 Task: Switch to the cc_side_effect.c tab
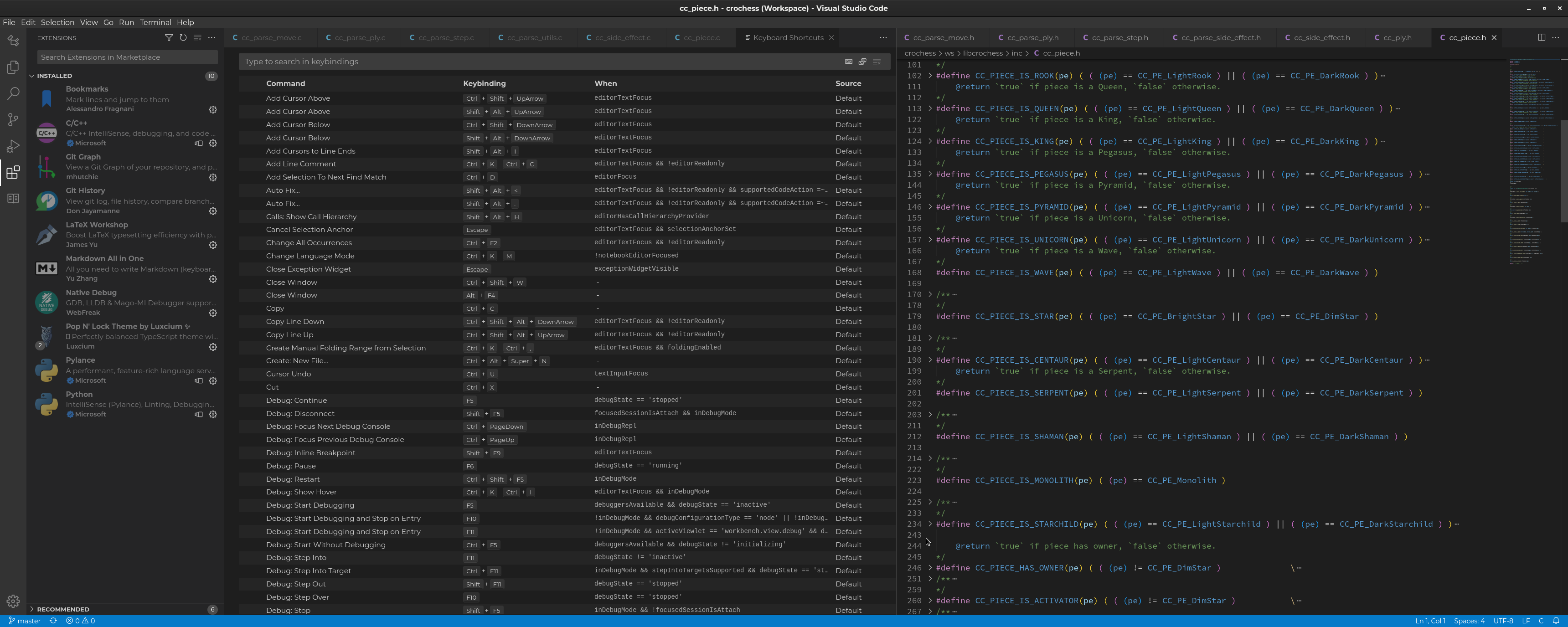(623, 37)
